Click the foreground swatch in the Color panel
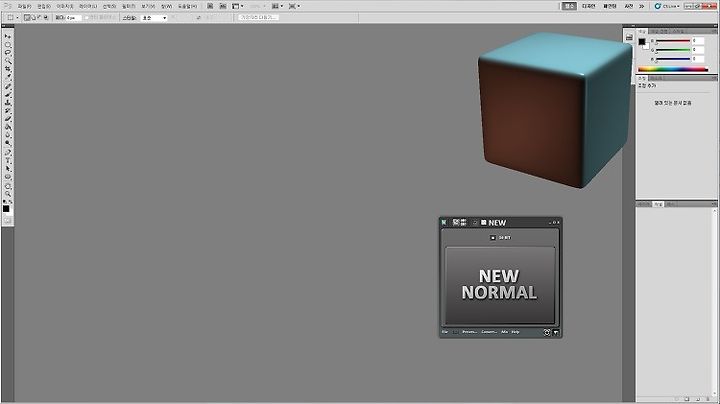Screen dimensions: 720x404 641,41
